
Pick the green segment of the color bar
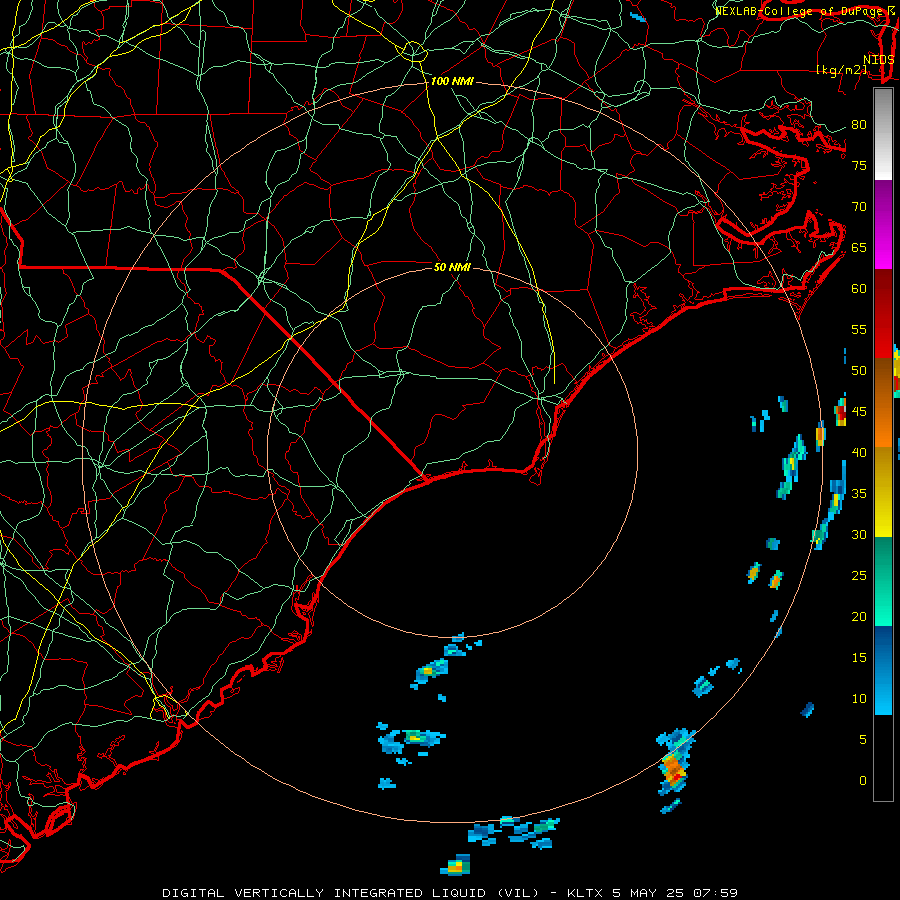(883, 581)
